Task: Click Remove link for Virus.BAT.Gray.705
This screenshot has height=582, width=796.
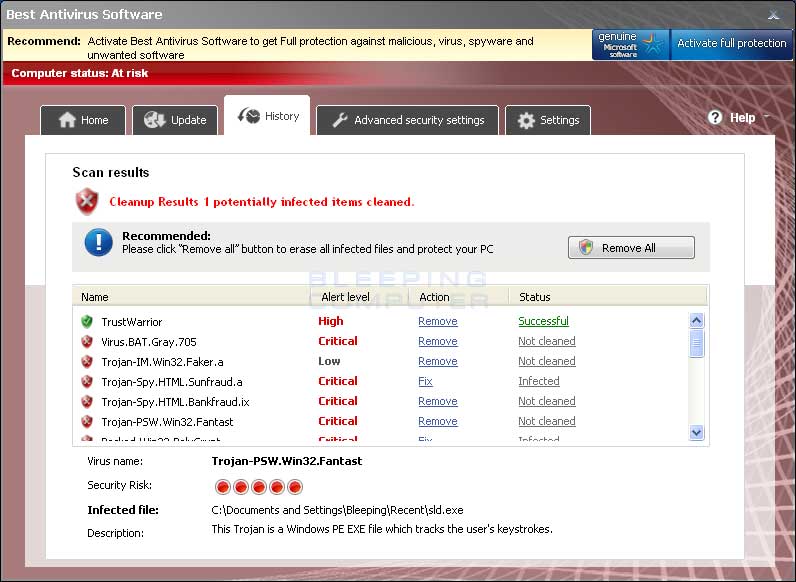Action: tap(438, 341)
